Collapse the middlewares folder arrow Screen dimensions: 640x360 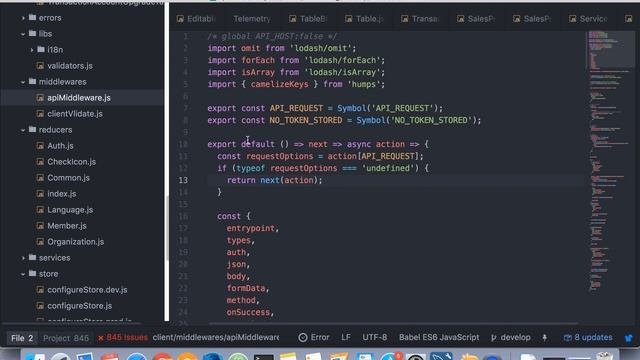(x=23, y=82)
